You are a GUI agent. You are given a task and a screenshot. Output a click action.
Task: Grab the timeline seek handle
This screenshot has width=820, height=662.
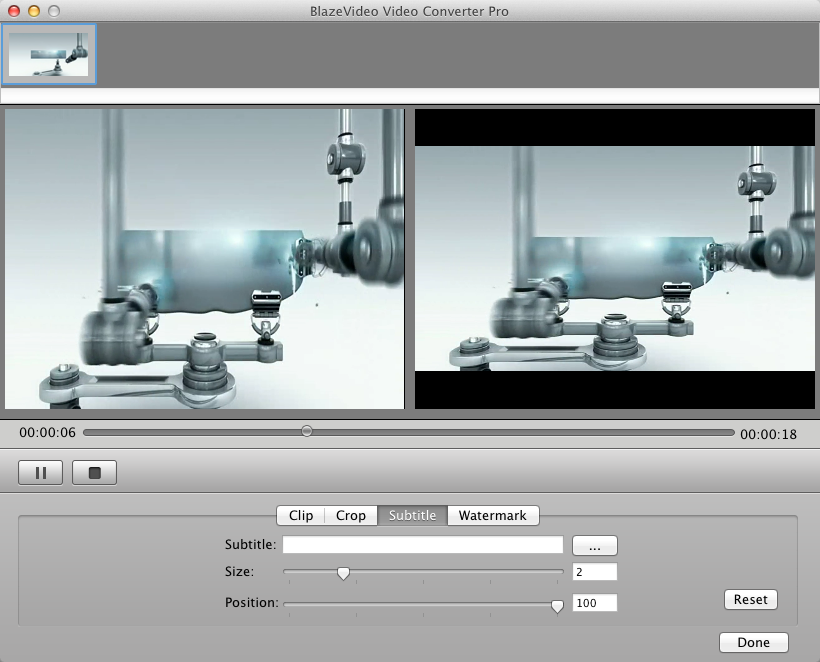[306, 431]
